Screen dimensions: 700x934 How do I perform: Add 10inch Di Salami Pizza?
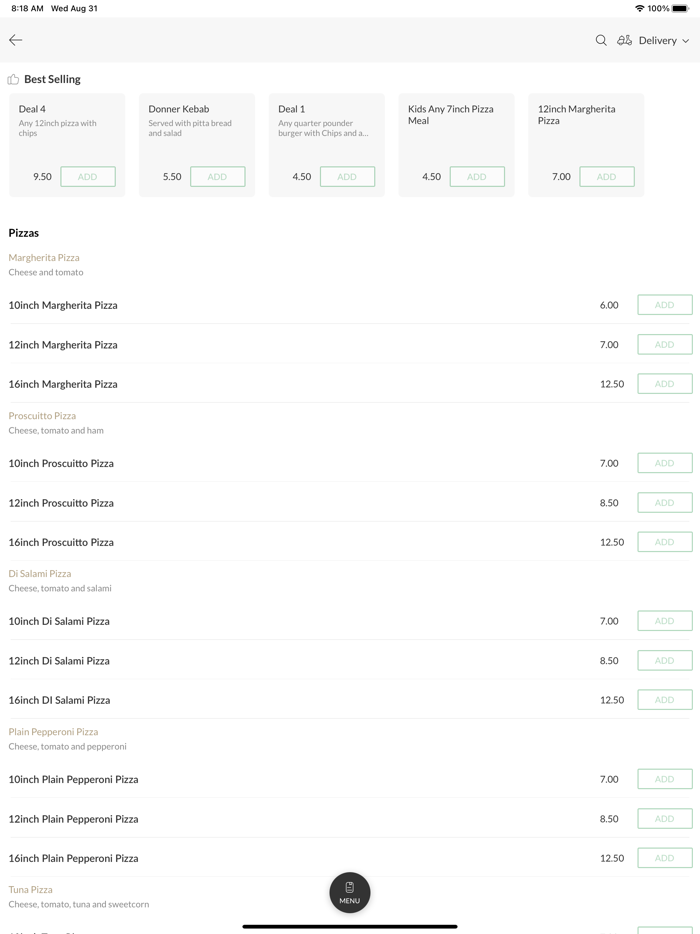665,621
